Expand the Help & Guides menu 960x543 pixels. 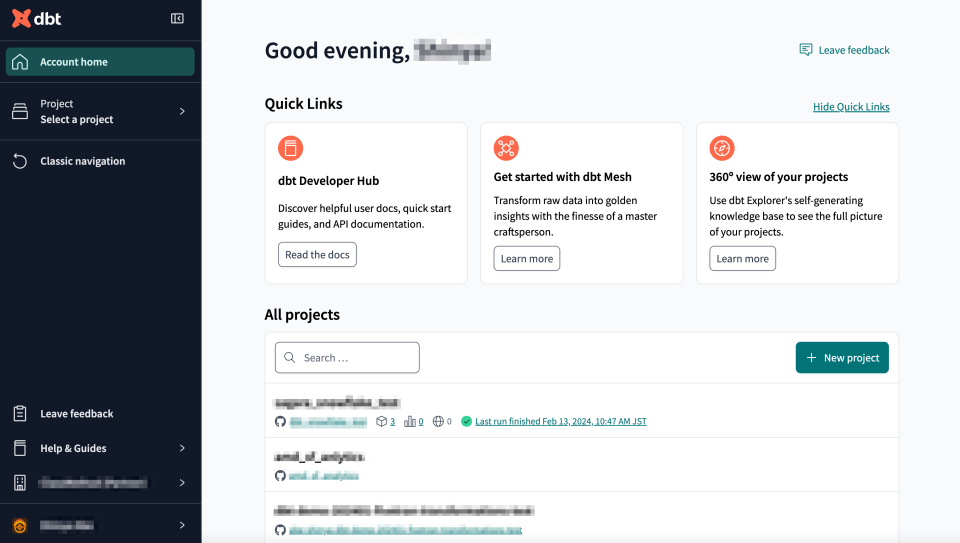coord(100,448)
